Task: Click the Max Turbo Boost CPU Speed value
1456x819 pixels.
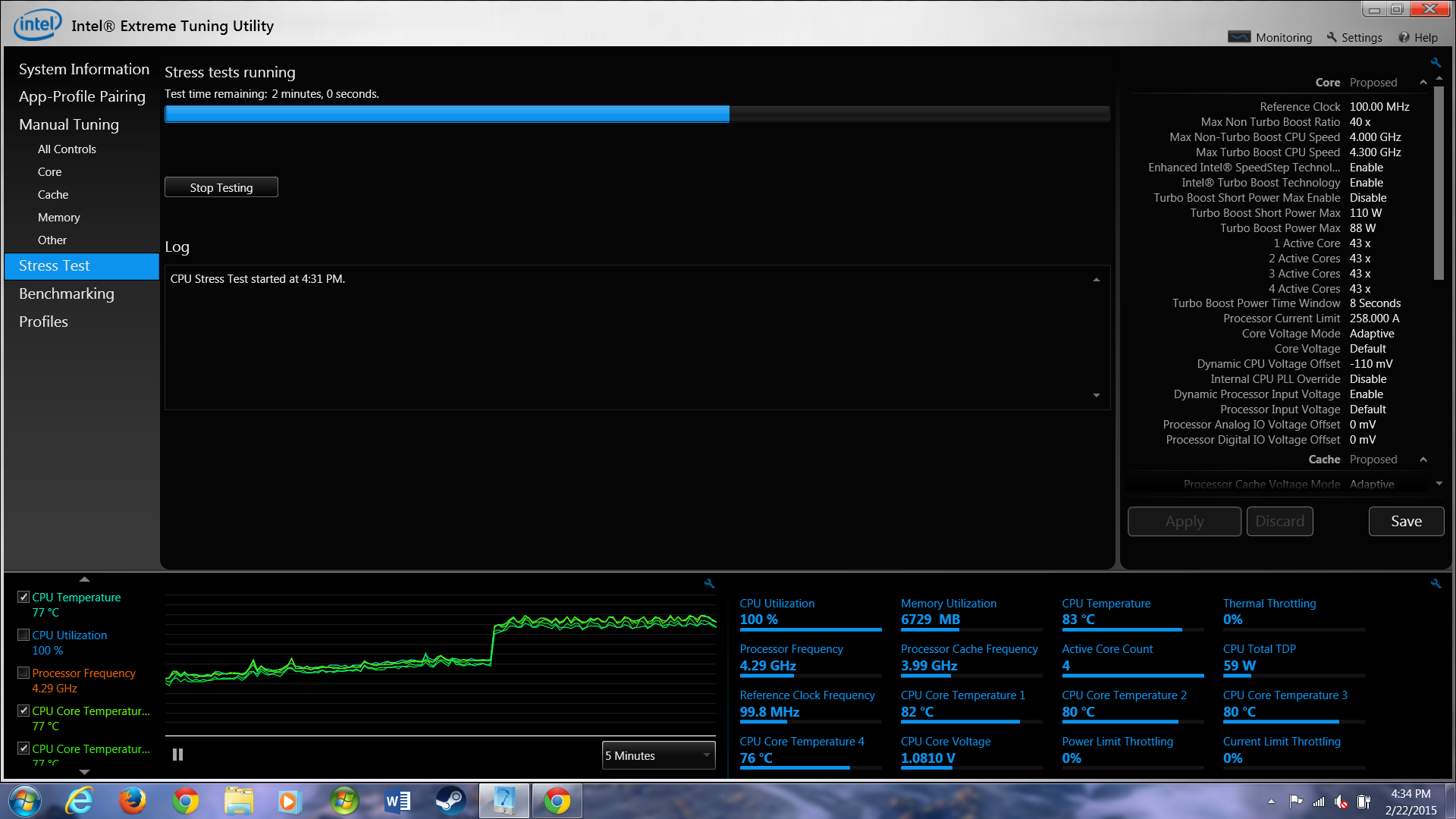Action: 1376,152
